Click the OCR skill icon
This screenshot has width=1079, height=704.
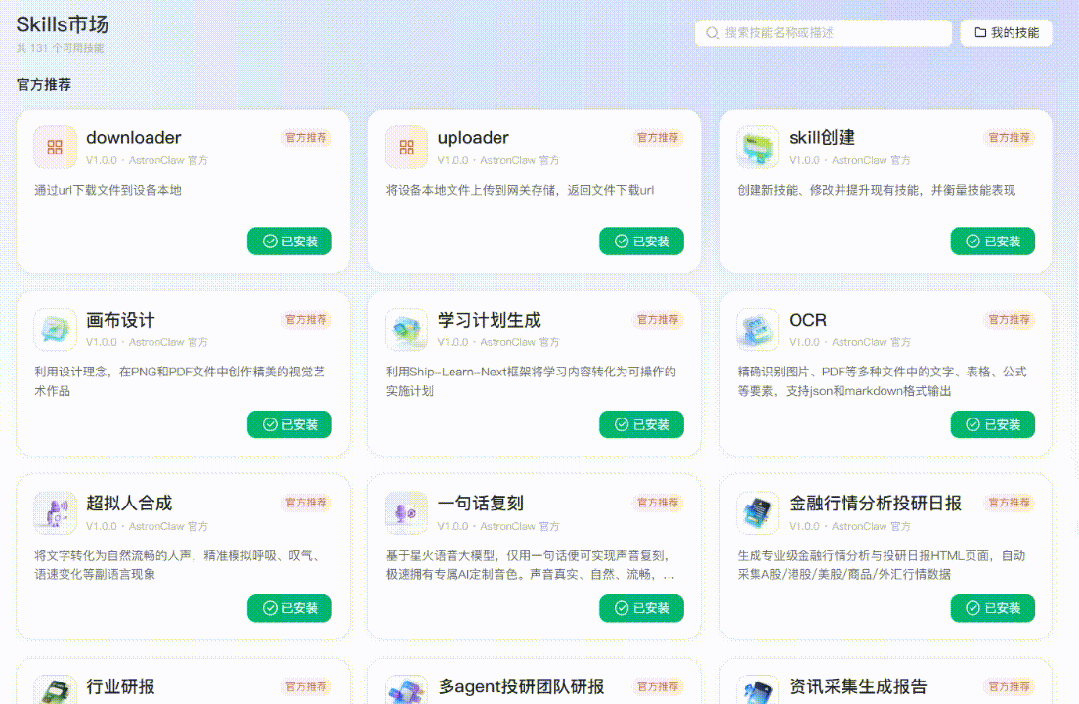pos(758,330)
